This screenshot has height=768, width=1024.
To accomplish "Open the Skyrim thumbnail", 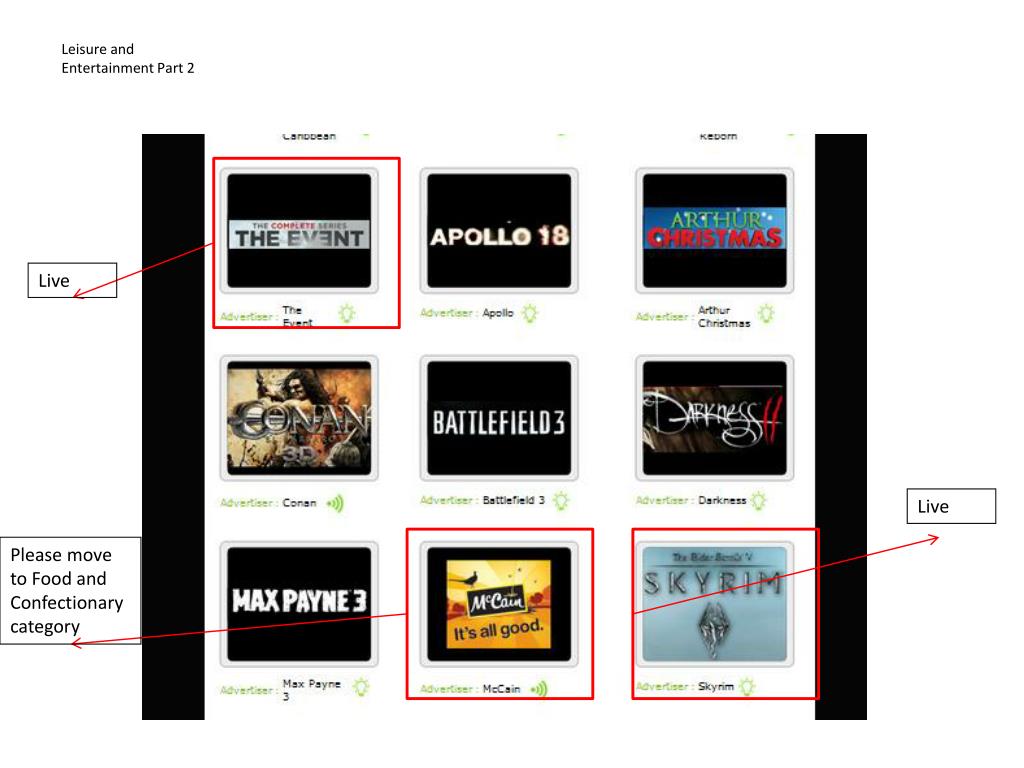I will 714,604.
